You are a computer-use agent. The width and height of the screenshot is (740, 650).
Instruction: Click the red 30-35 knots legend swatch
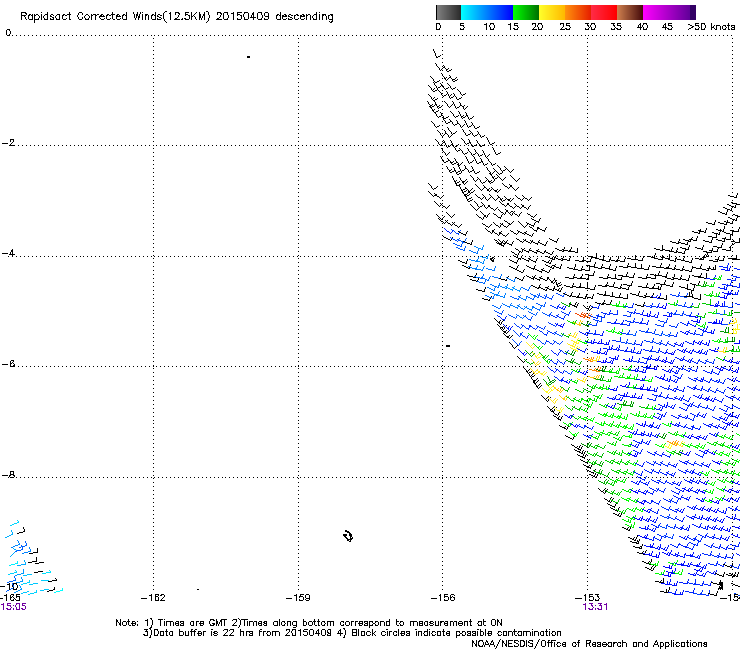pos(604,12)
